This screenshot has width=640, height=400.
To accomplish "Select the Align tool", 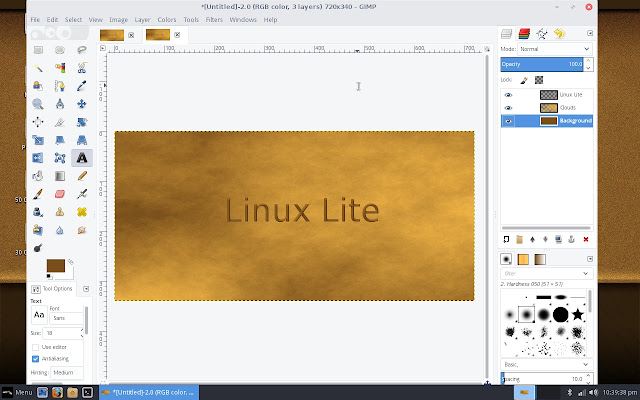I will pyautogui.click(x=38, y=122).
